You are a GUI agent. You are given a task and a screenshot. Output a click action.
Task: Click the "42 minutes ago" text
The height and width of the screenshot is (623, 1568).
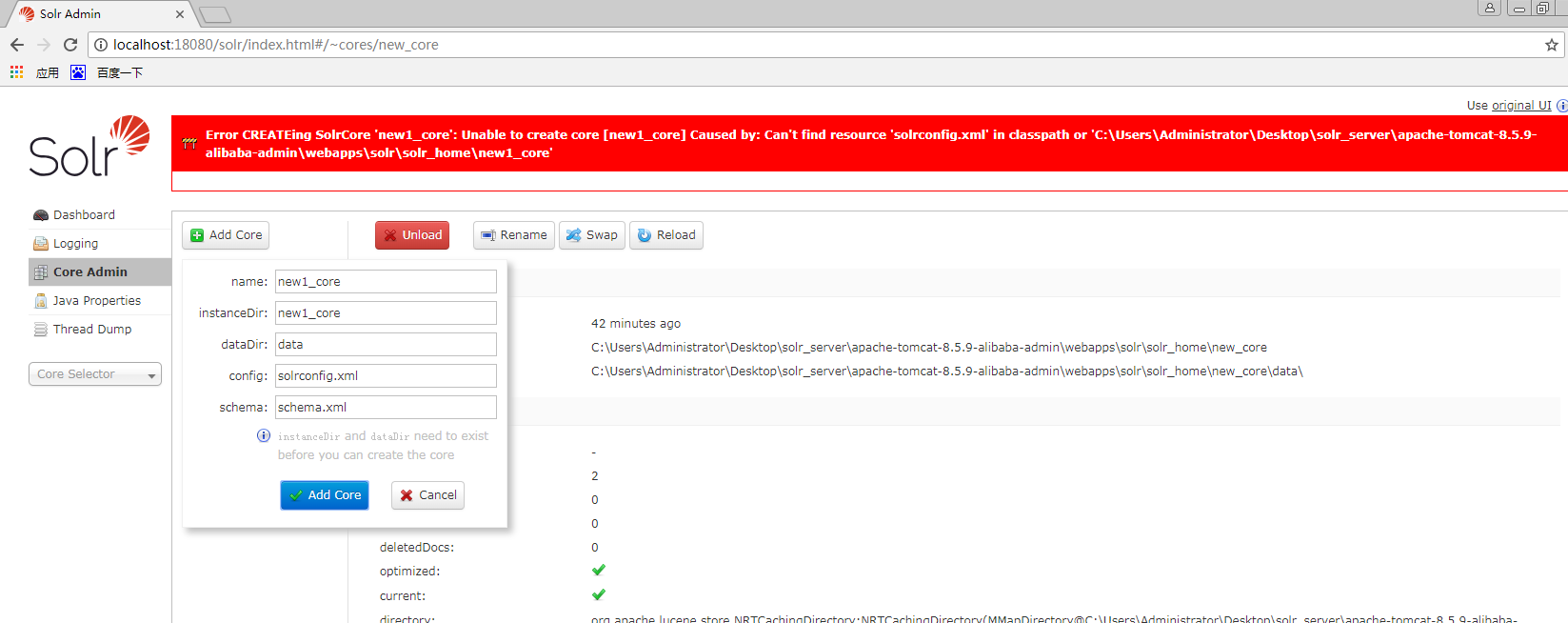[x=636, y=324]
